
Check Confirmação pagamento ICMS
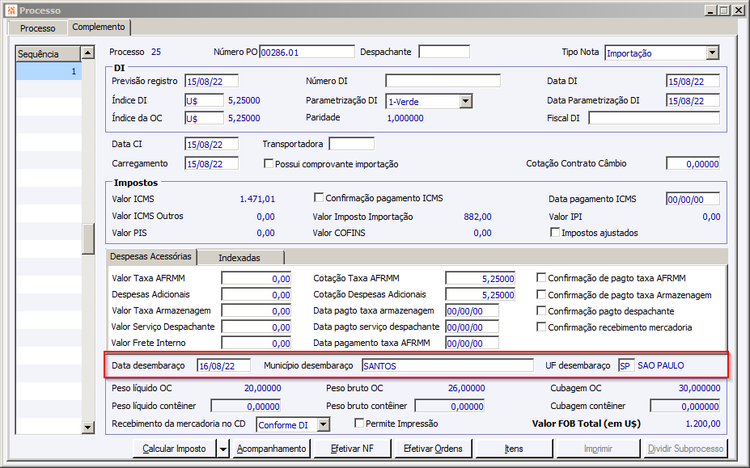319,198
